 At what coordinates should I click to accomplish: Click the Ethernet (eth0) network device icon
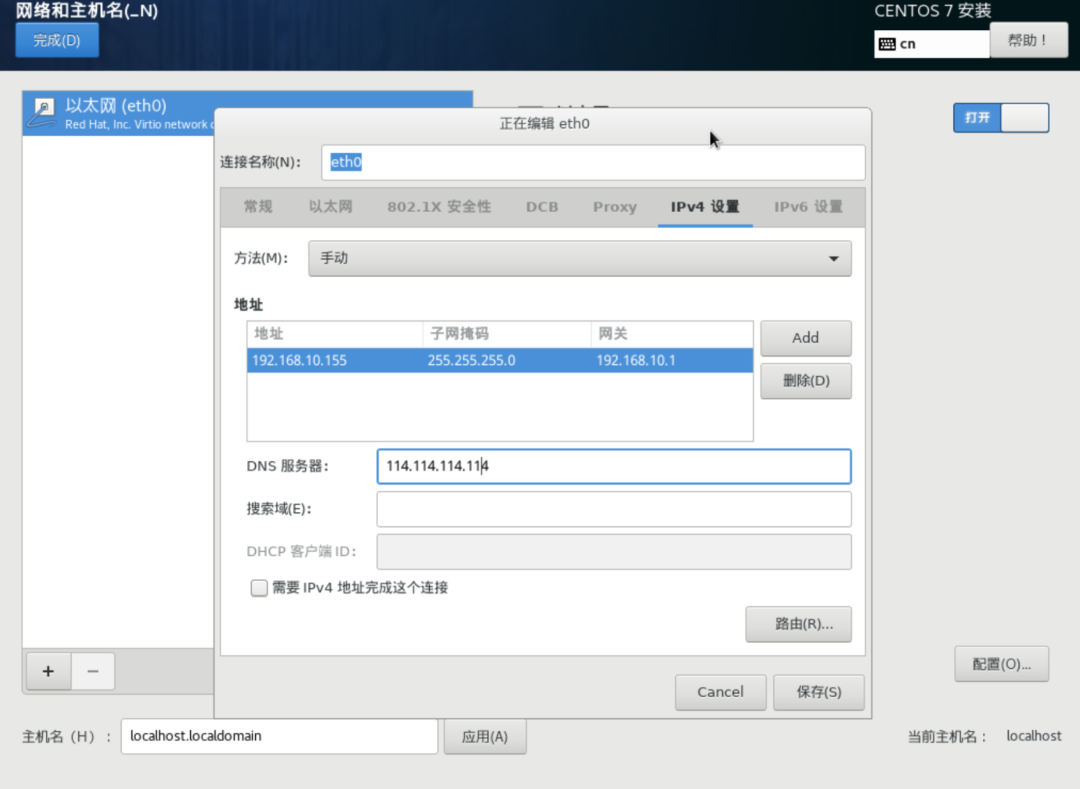[42, 114]
